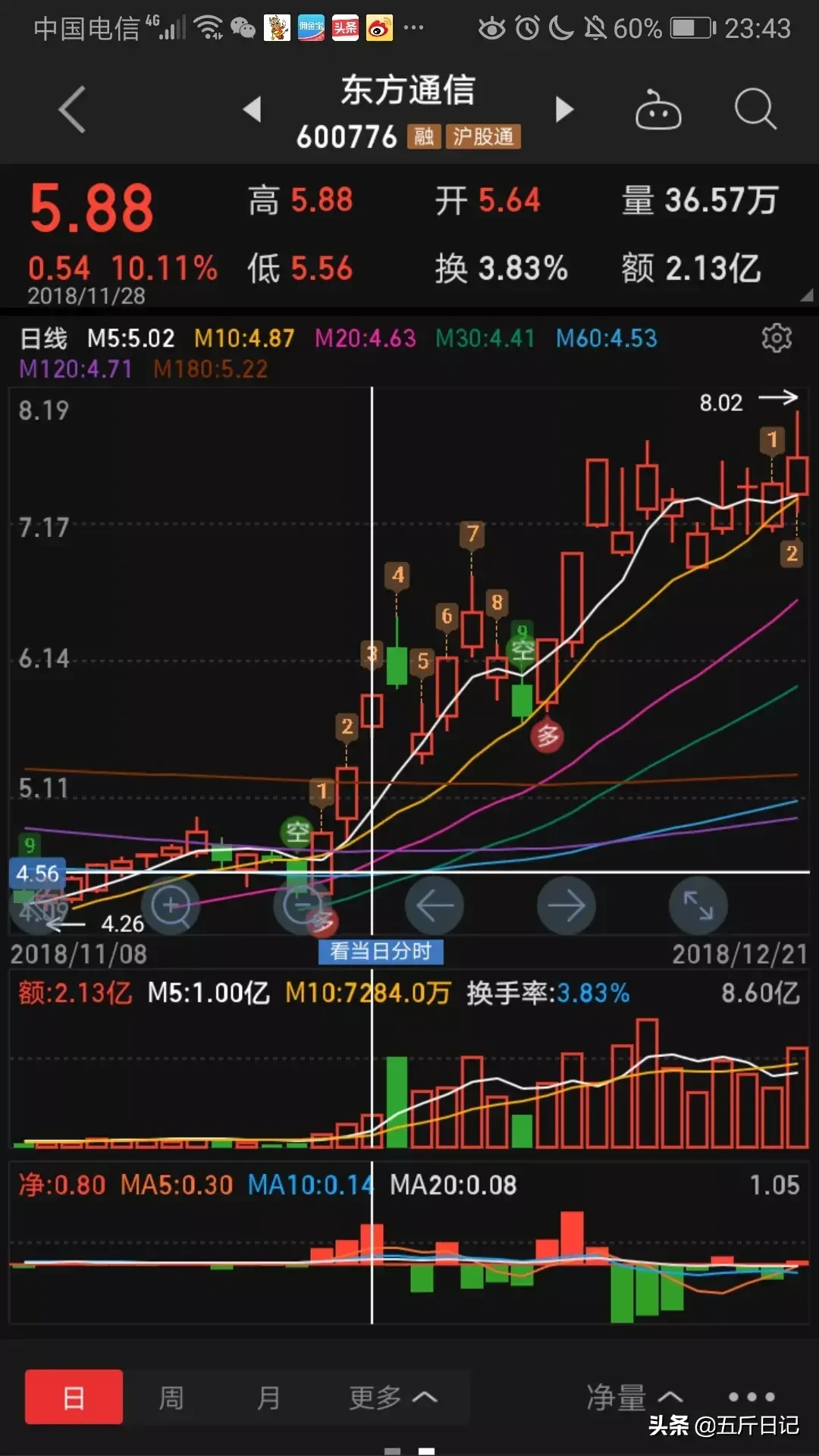This screenshot has height=1456, width=819.
Task: Switch to next stock with right triangle
Action: 564,109
